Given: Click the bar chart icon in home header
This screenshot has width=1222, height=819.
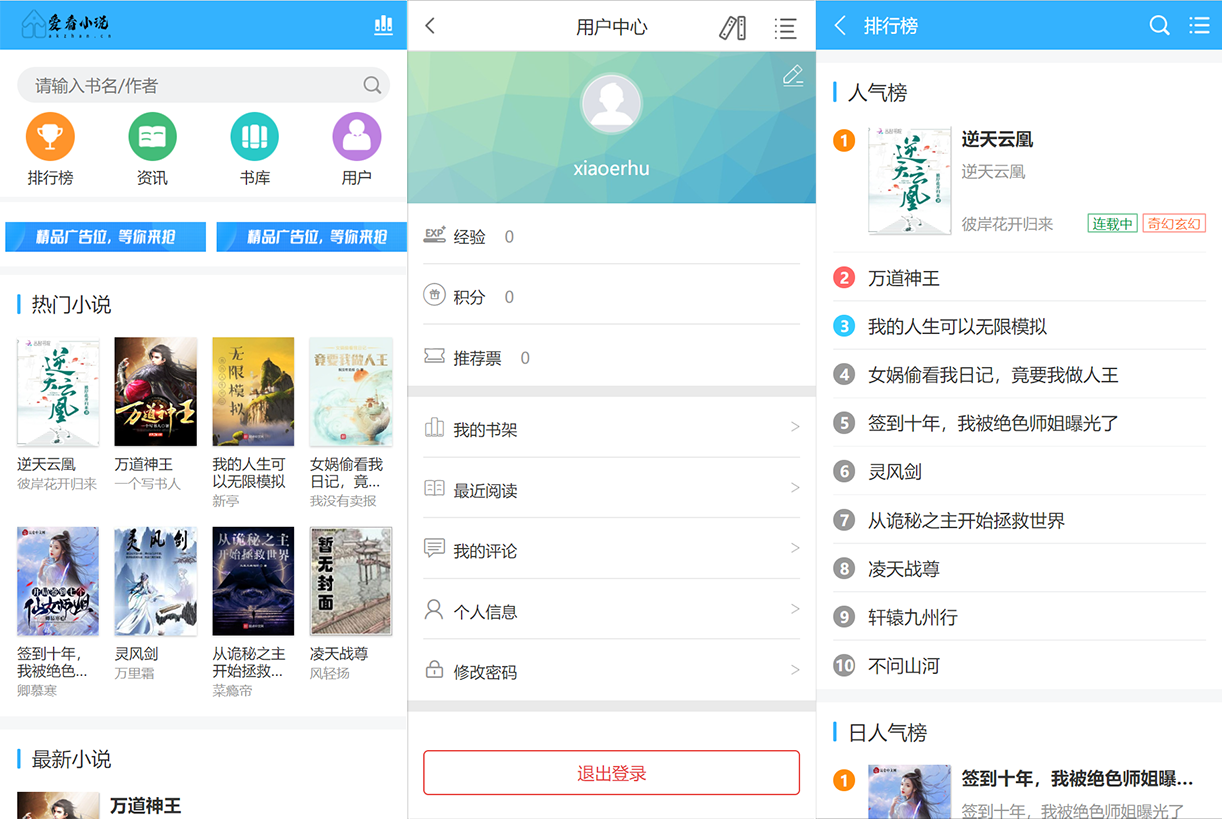Looking at the screenshot, I should [x=383, y=26].
